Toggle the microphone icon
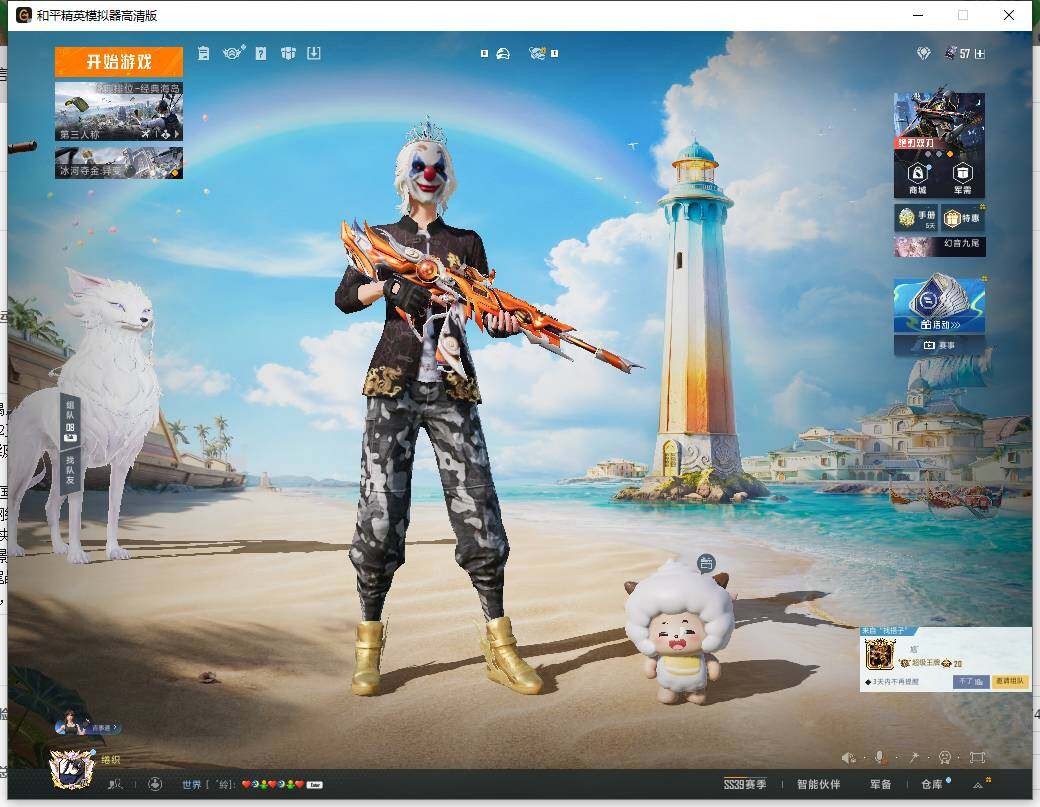Screen dimensions: 1040x807 click(880, 757)
